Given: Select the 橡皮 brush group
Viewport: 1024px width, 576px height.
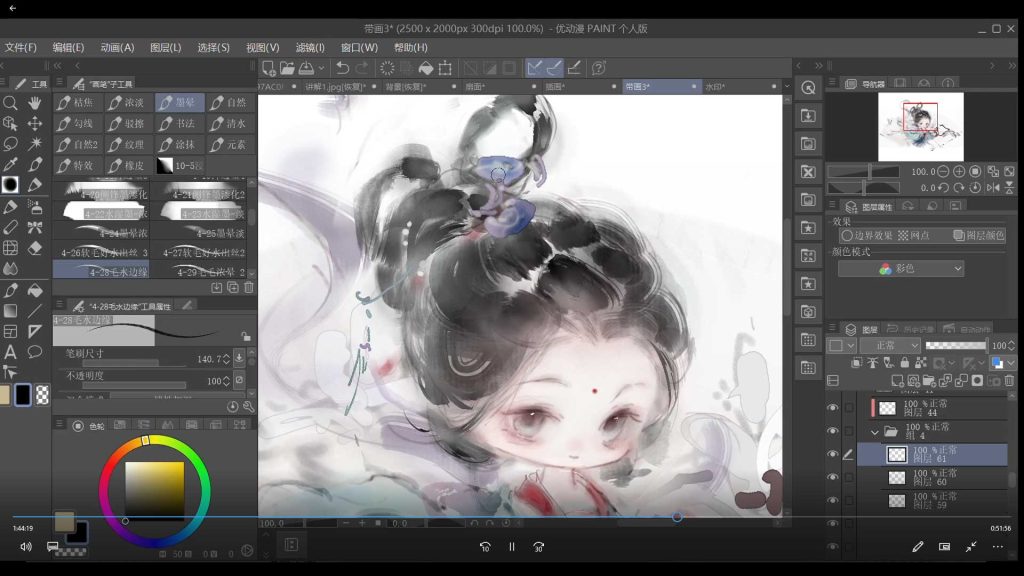Looking at the screenshot, I should tap(129, 165).
